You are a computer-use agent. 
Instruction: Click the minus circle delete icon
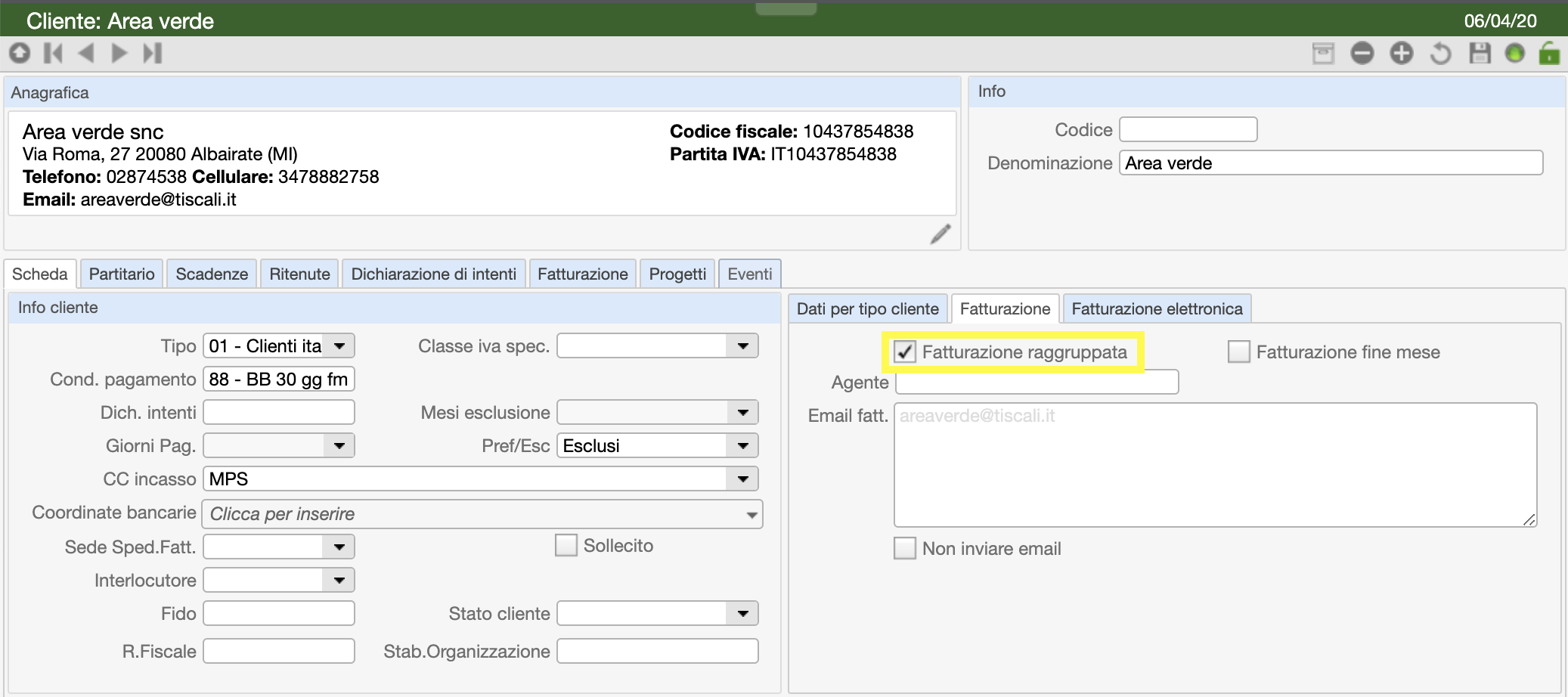tap(1362, 54)
